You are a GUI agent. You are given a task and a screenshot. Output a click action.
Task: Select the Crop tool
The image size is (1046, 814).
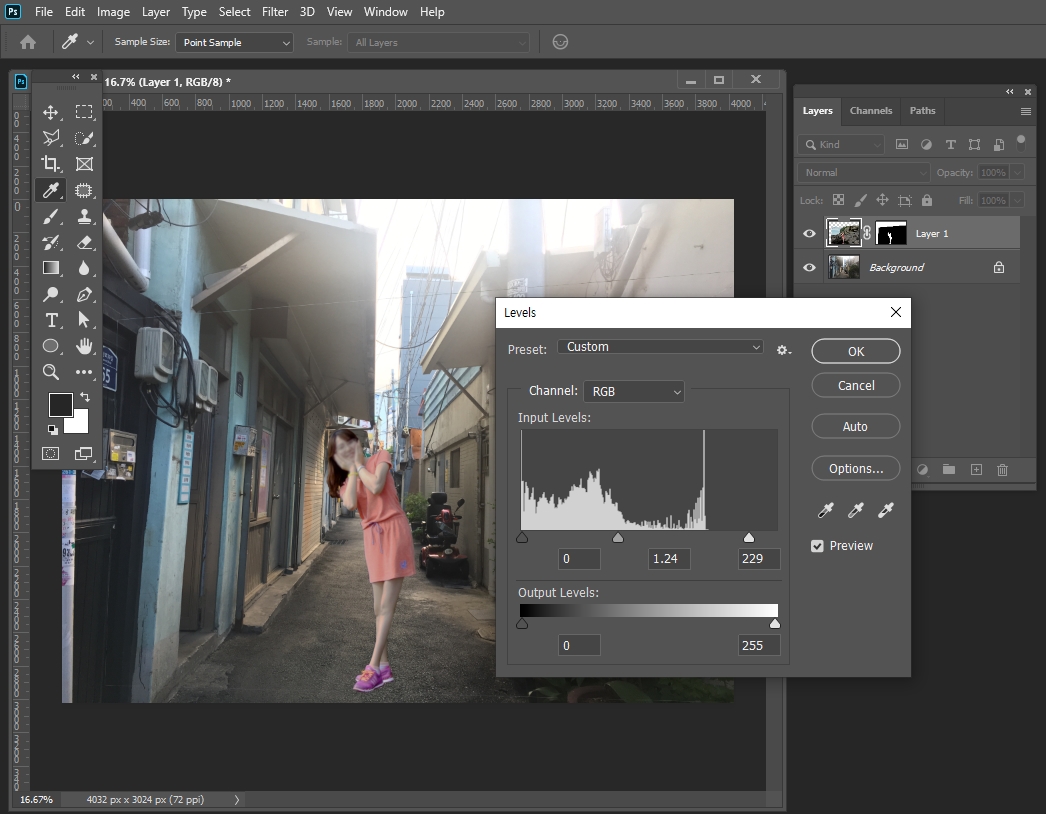(x=51, y=164)
